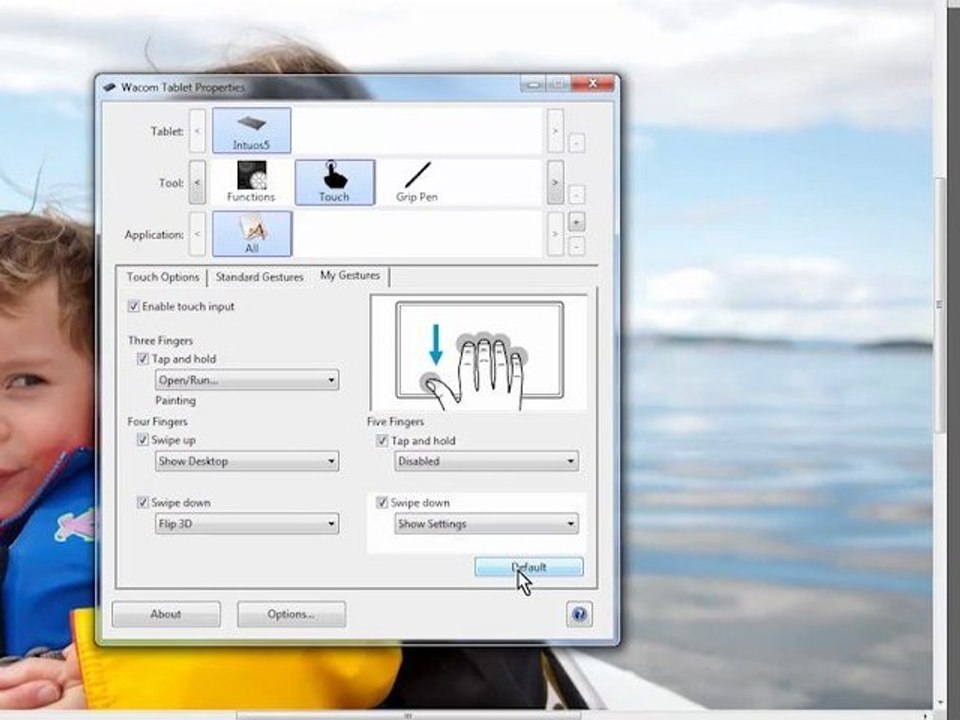Remove tool with the minus button

click(x=576, y=195)
